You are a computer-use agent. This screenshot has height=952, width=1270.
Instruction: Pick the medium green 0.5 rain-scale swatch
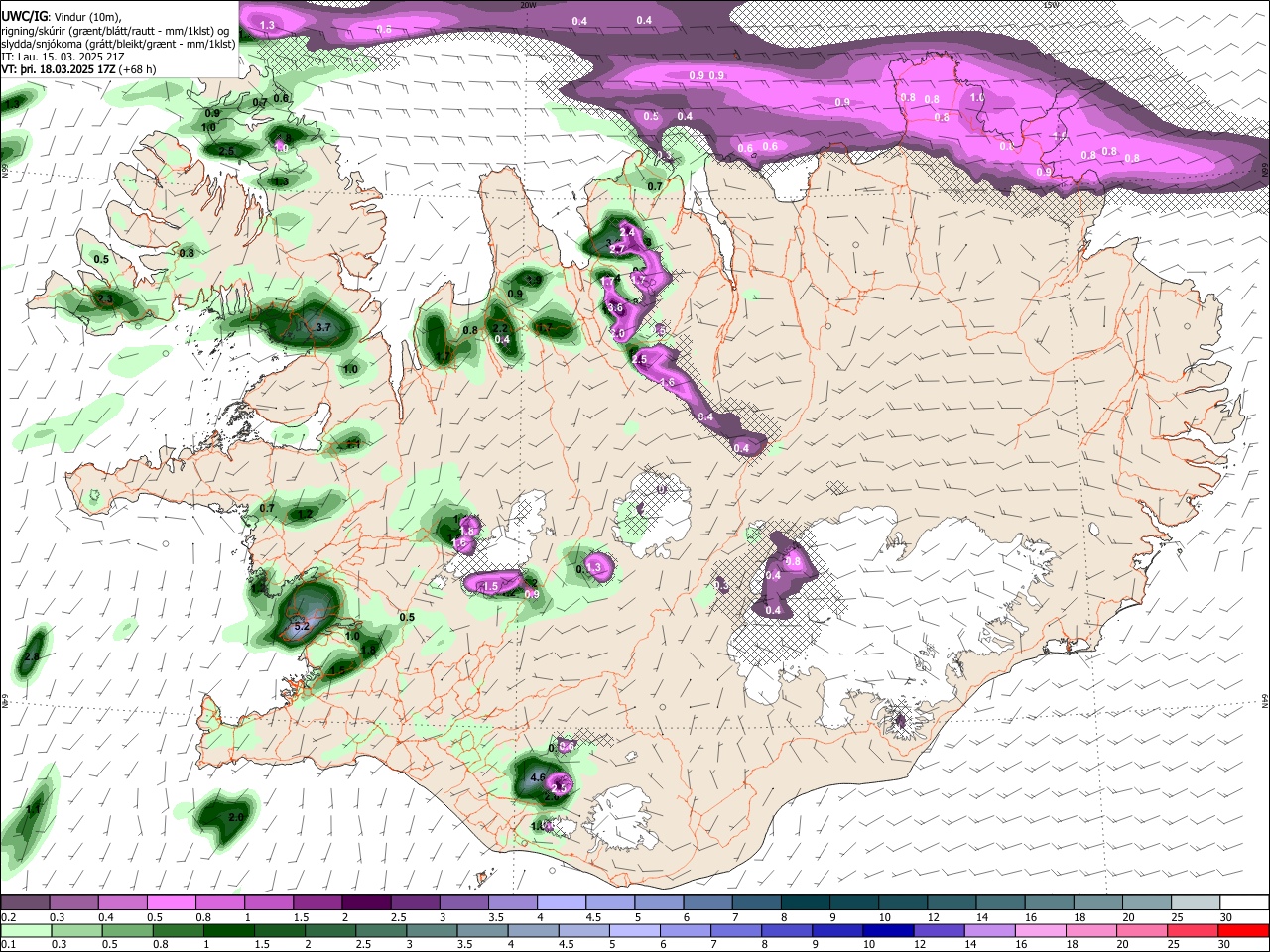(128, 930)
